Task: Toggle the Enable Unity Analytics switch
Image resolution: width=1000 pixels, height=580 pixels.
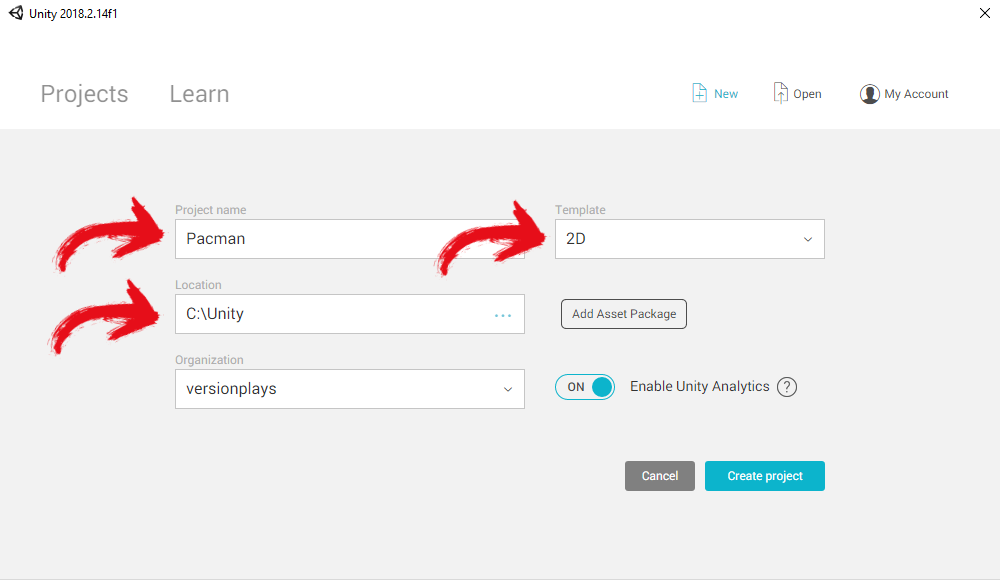Action: tap(585, 387)
